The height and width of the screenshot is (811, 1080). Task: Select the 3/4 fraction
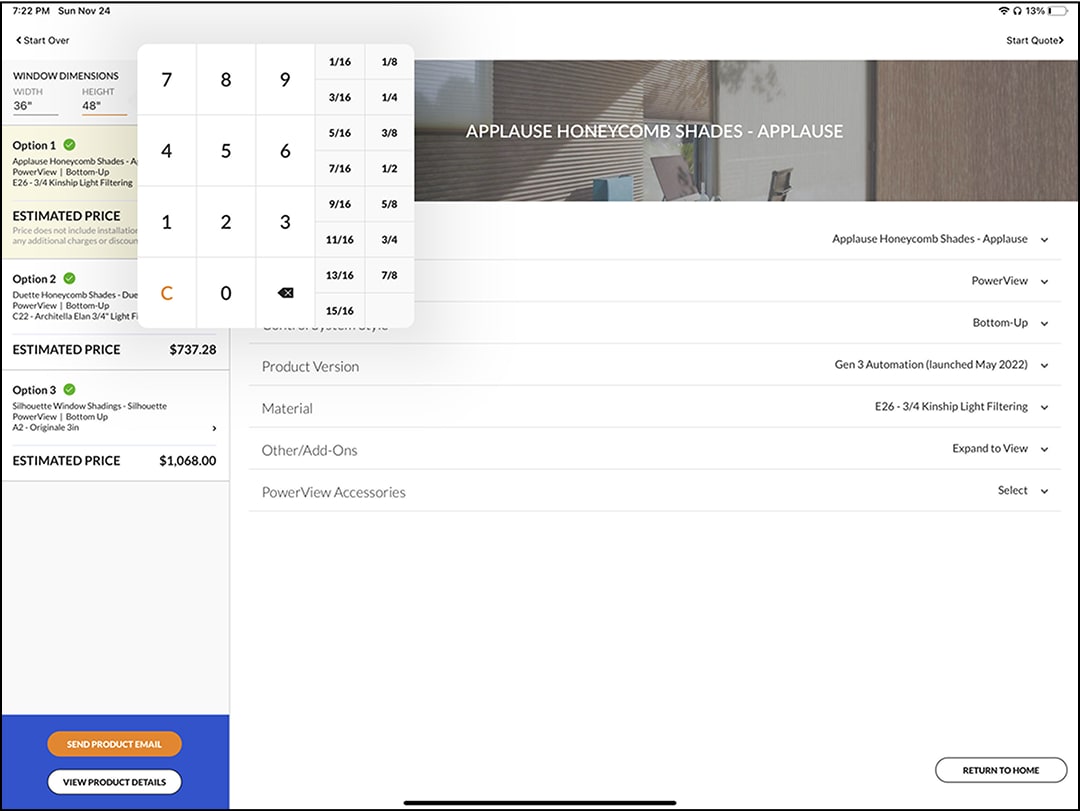[x=389, y=239]
